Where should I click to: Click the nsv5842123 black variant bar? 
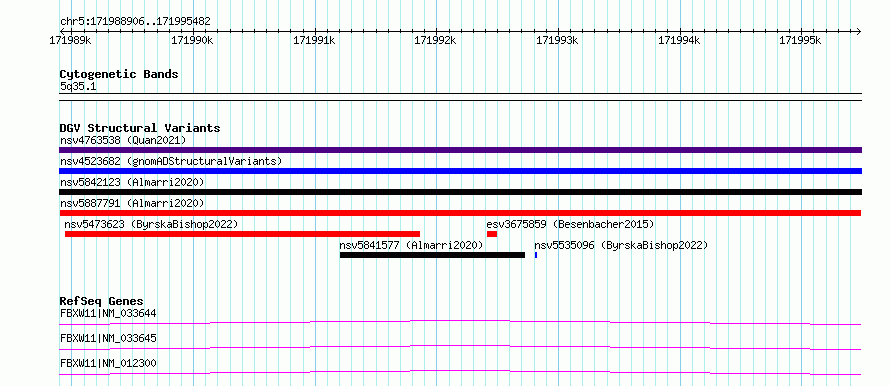click(x=460, y=192)
